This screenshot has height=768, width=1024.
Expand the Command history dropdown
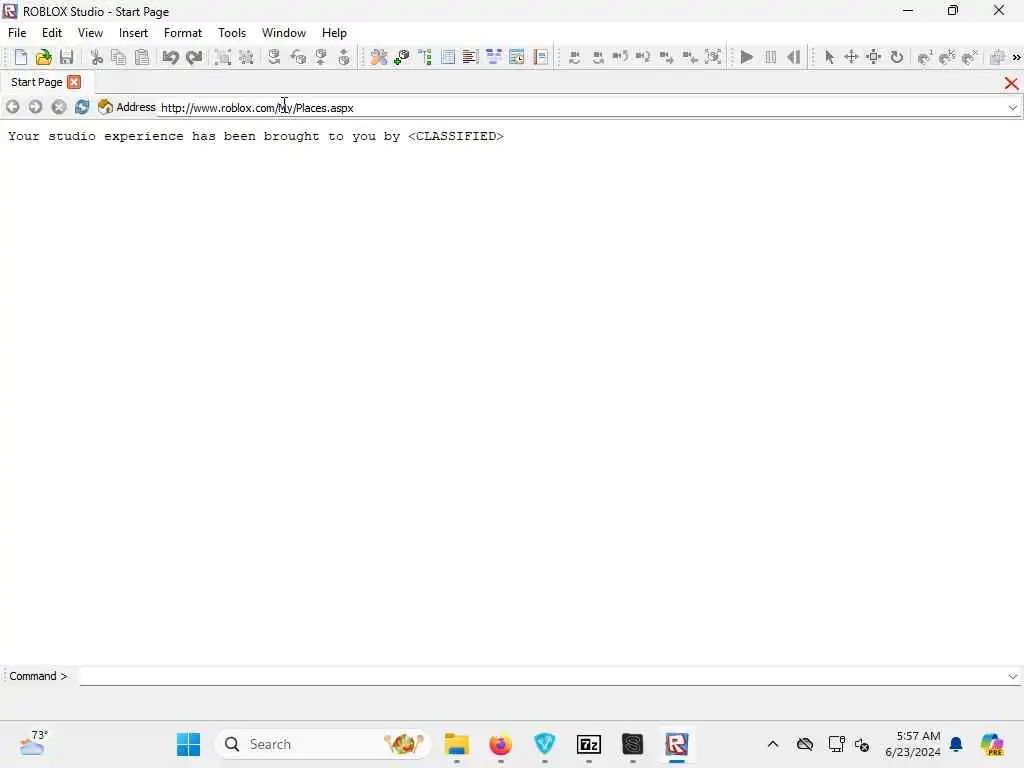point(1013,677)
